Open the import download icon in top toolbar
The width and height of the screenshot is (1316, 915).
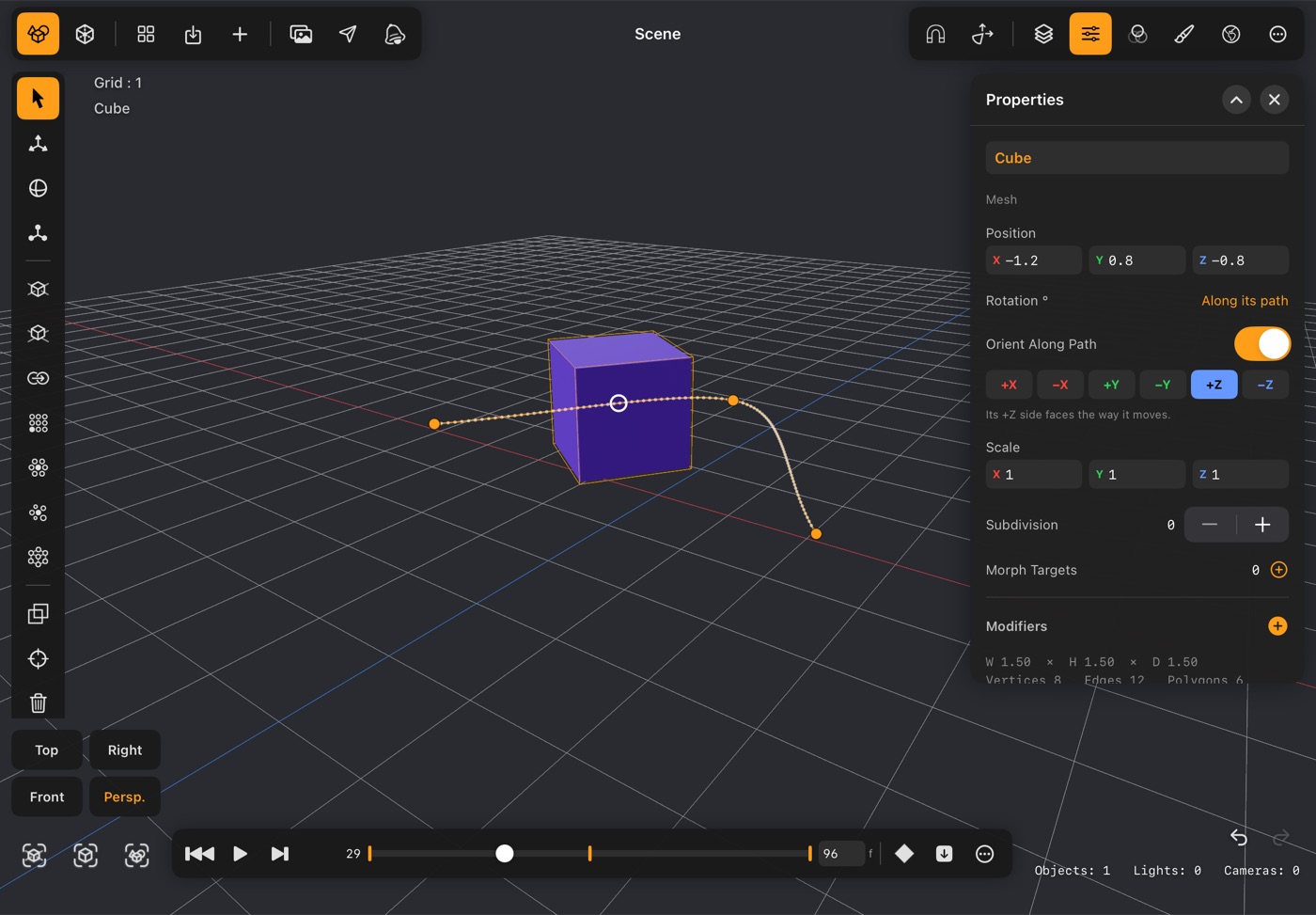click(x=193, y=34)
